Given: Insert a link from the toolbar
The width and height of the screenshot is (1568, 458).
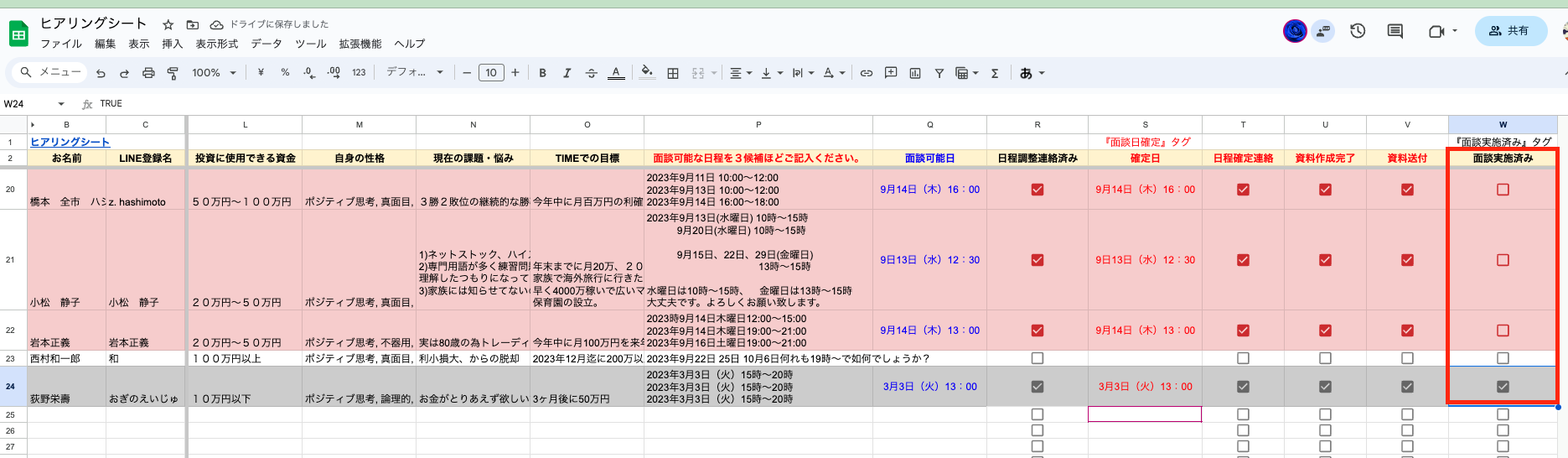Looking at the screenshot, I should [x=867, y=73].
